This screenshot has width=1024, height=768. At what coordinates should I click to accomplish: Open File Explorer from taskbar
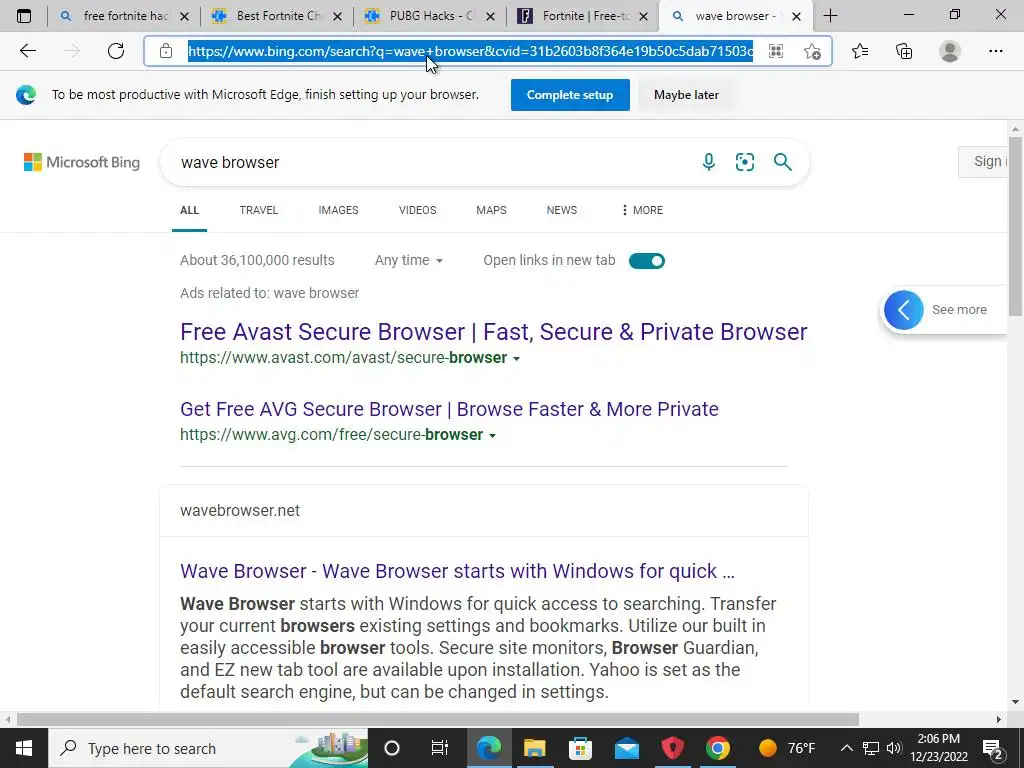(x=534, y=748)
